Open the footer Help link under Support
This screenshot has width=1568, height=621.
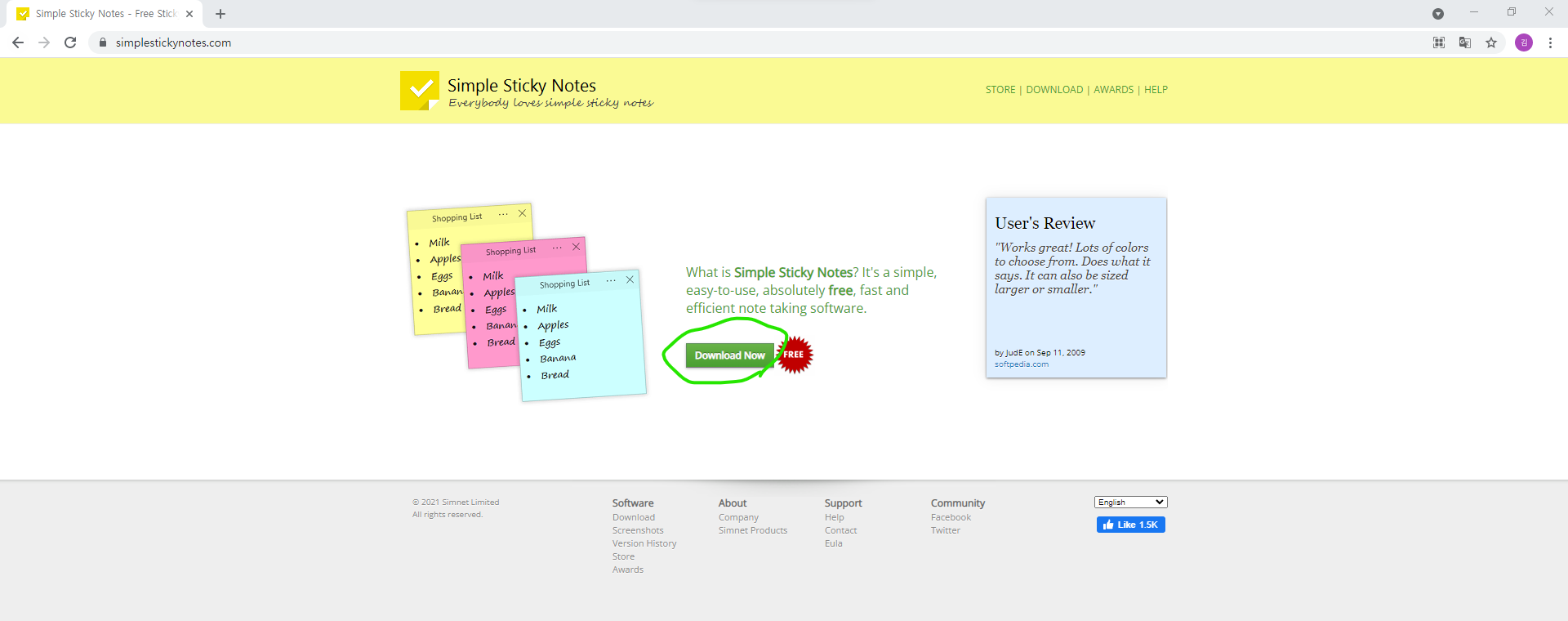coord(834,517)
